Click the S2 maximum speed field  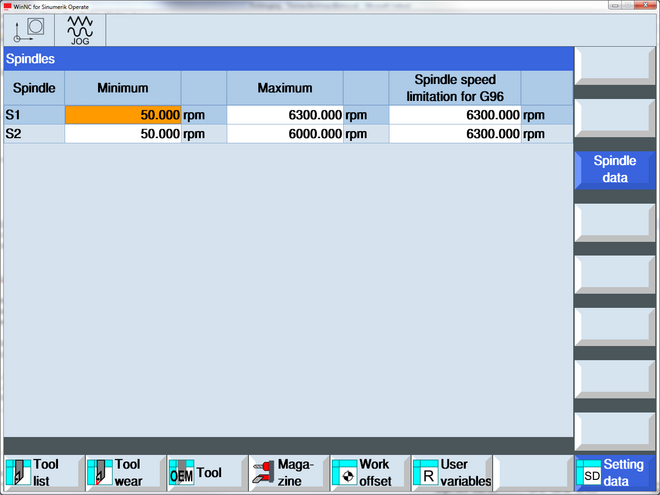tap(285, 134)
